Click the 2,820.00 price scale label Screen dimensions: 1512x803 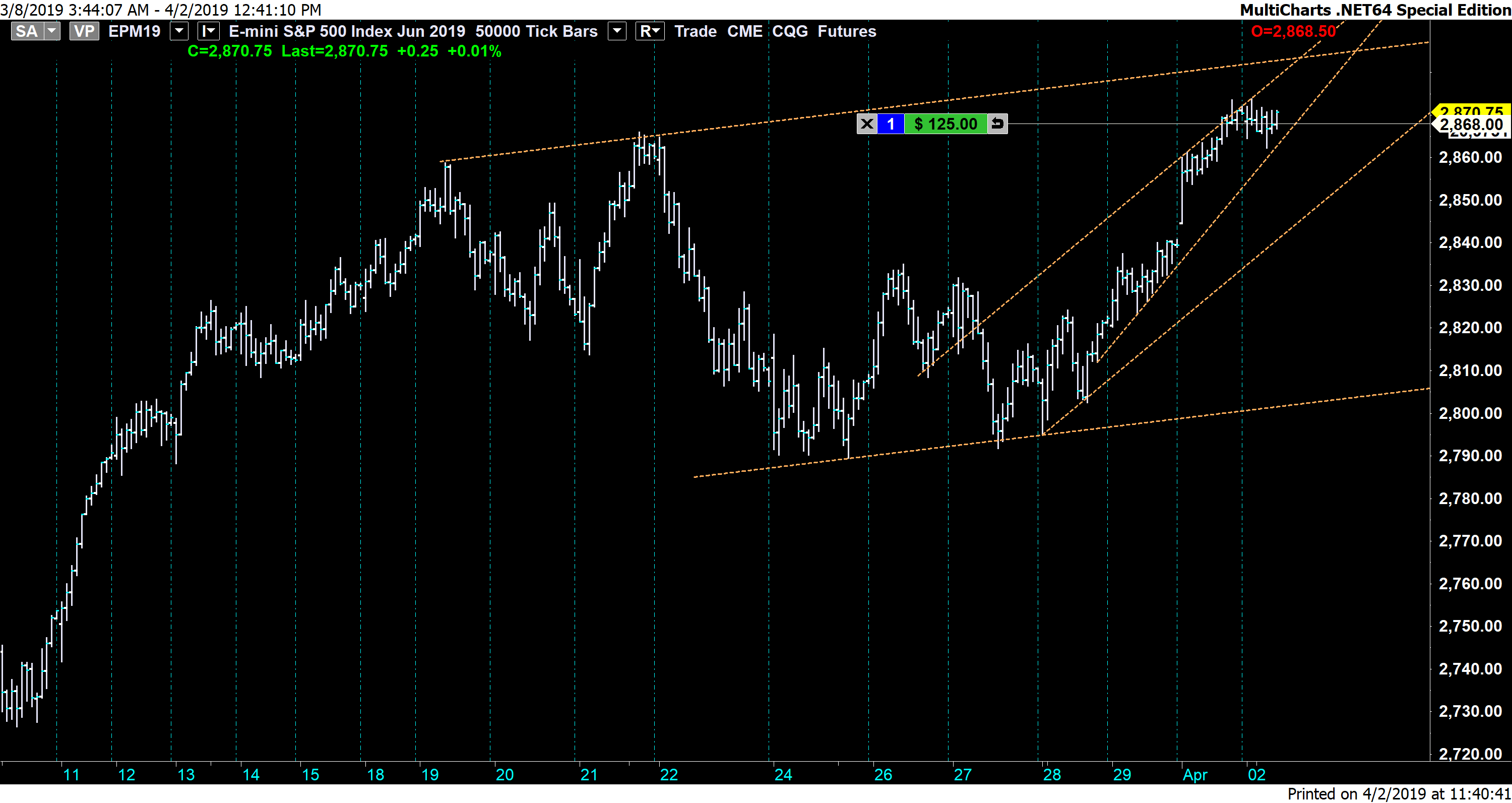1470,328
